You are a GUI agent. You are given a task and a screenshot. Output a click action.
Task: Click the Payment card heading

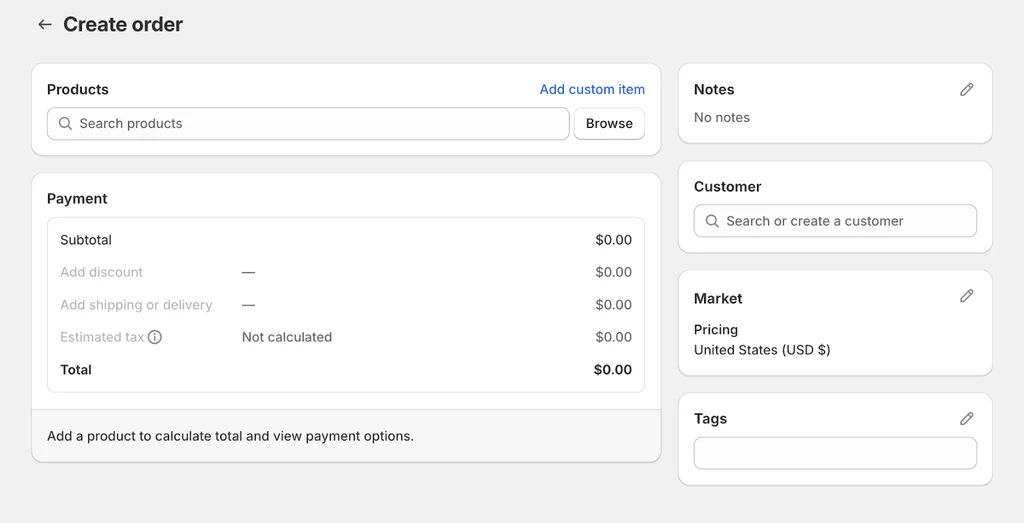coord(77,198)
